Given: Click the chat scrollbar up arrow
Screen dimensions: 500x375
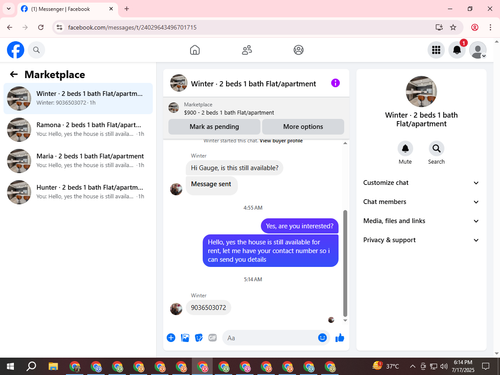Looking at the screenshot, I should 345,143.
